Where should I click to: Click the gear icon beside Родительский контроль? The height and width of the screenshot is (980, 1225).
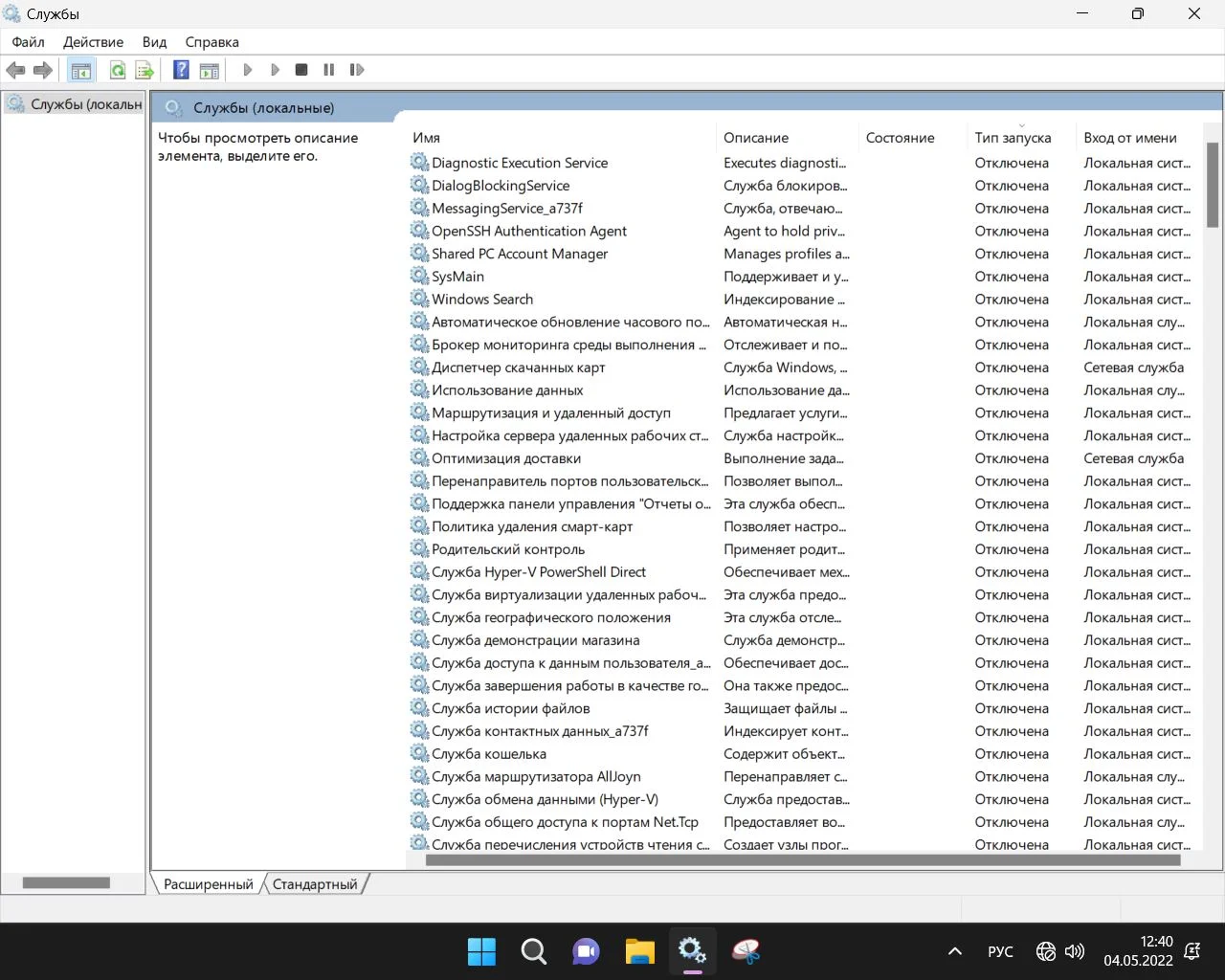click(419, 548)
